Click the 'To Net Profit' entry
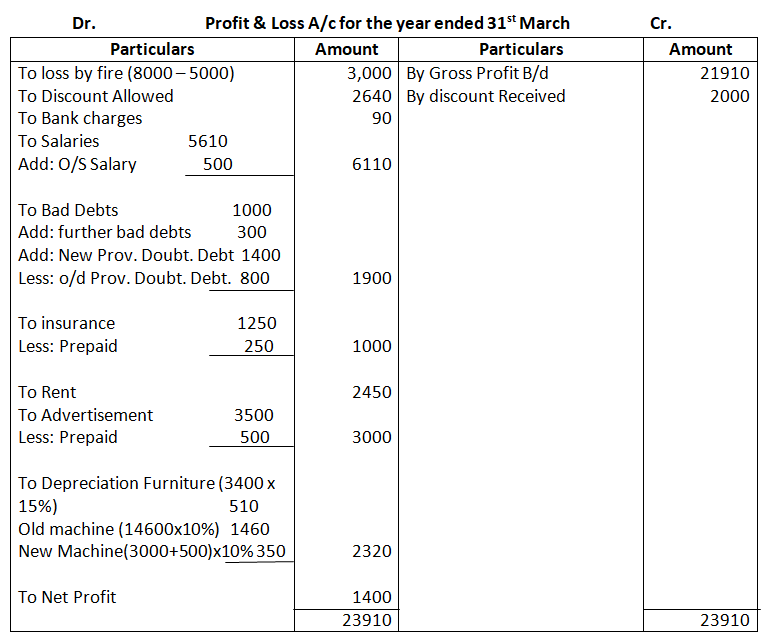Viewport: 763px width, 638px height. tap(67, 597)
